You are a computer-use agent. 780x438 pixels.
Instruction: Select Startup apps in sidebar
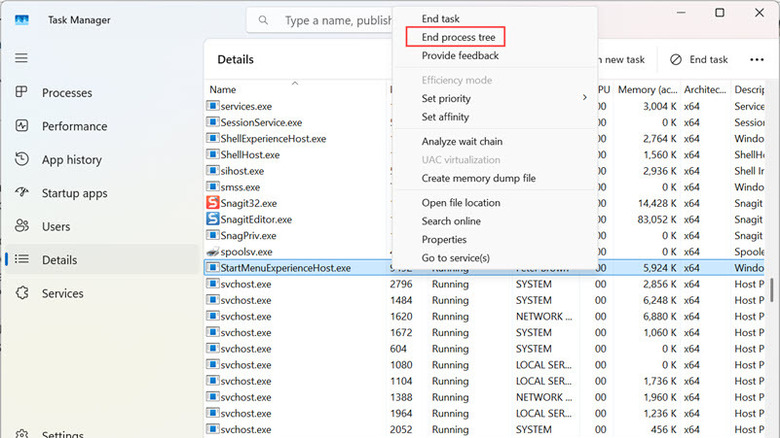pos(74,193)
